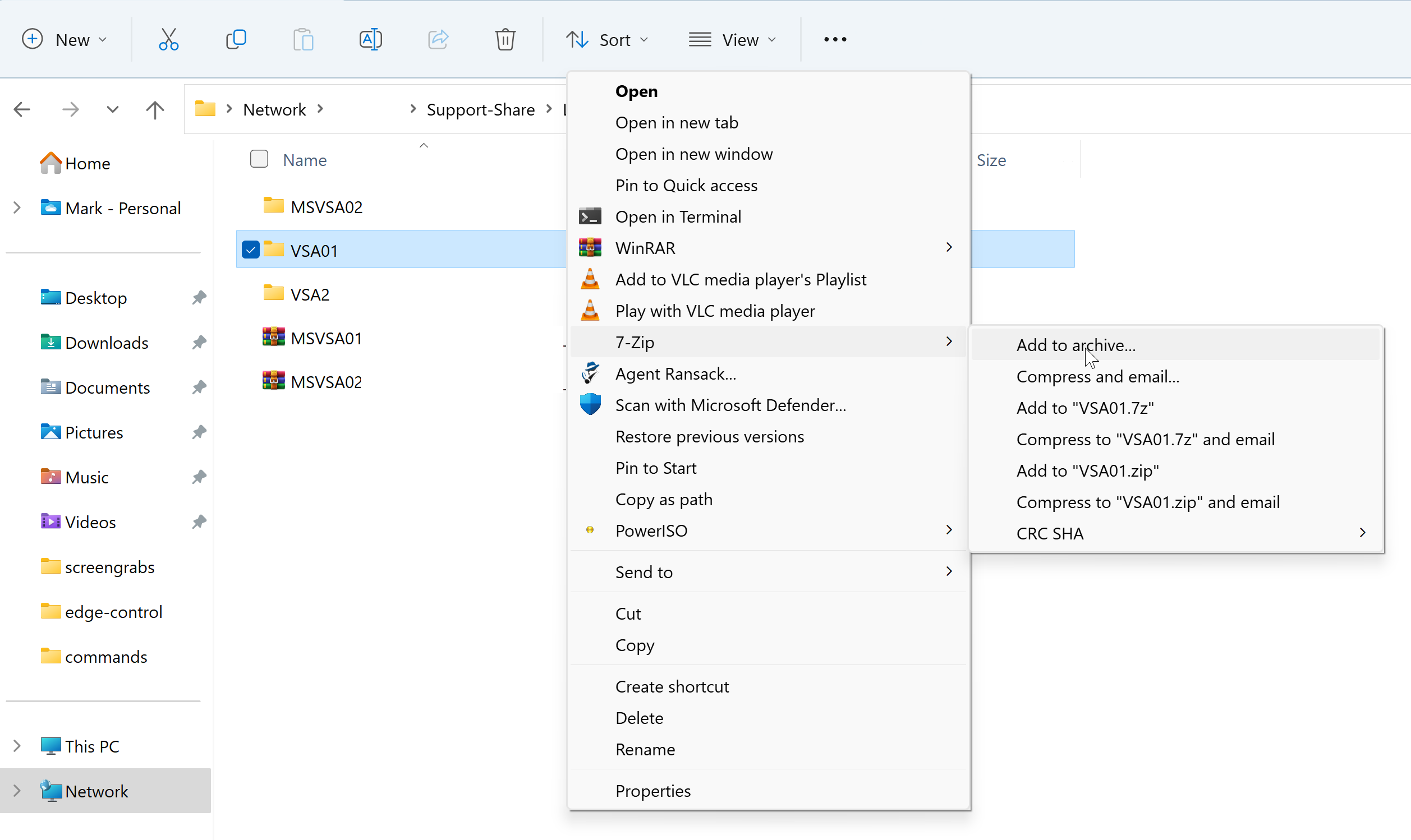Choose Open in new window
Screen dimensions: 1411x840
(769, 154)
